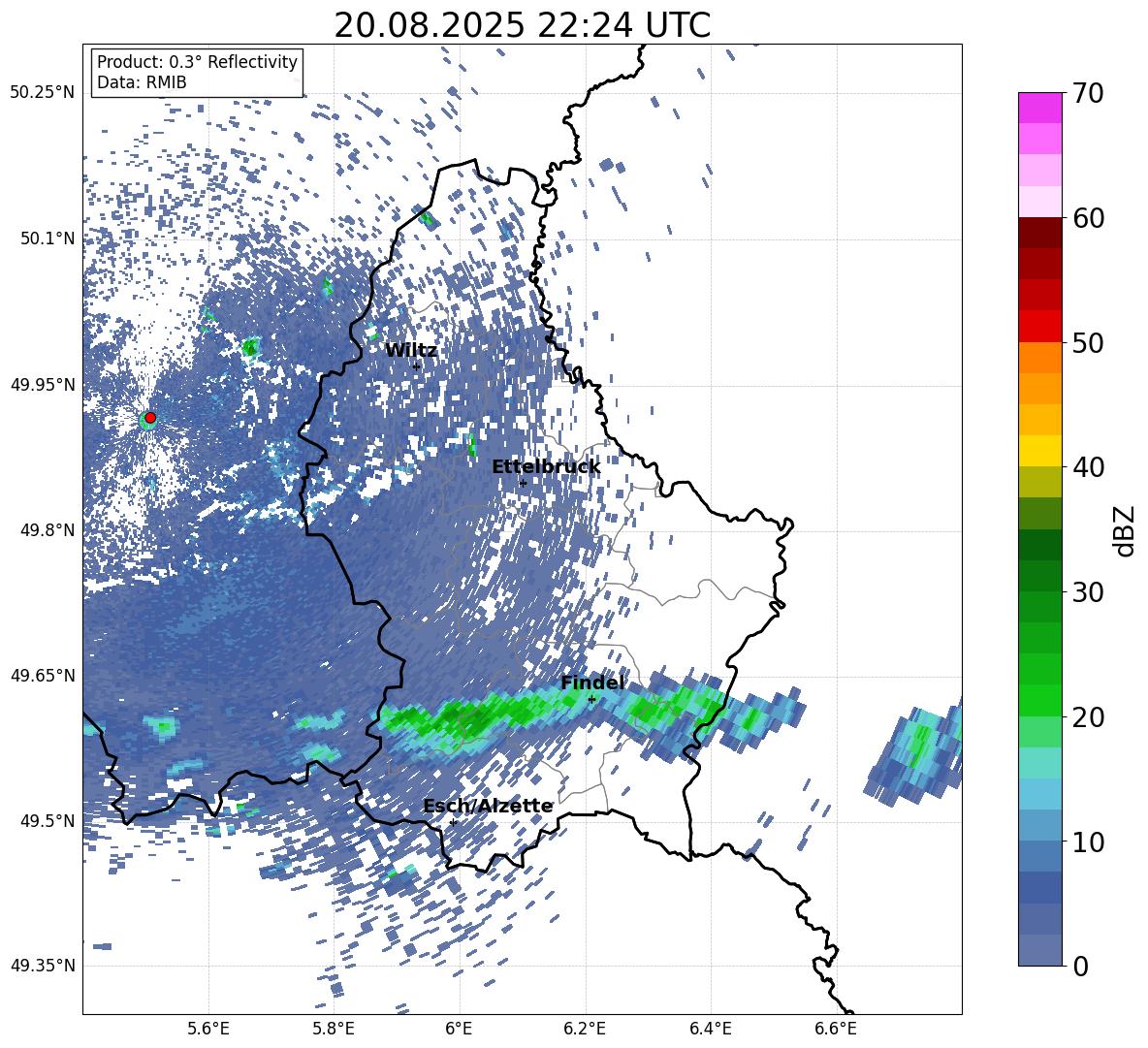
Task: Click the Esch/Alzette city label
Action: pos(488,806)
